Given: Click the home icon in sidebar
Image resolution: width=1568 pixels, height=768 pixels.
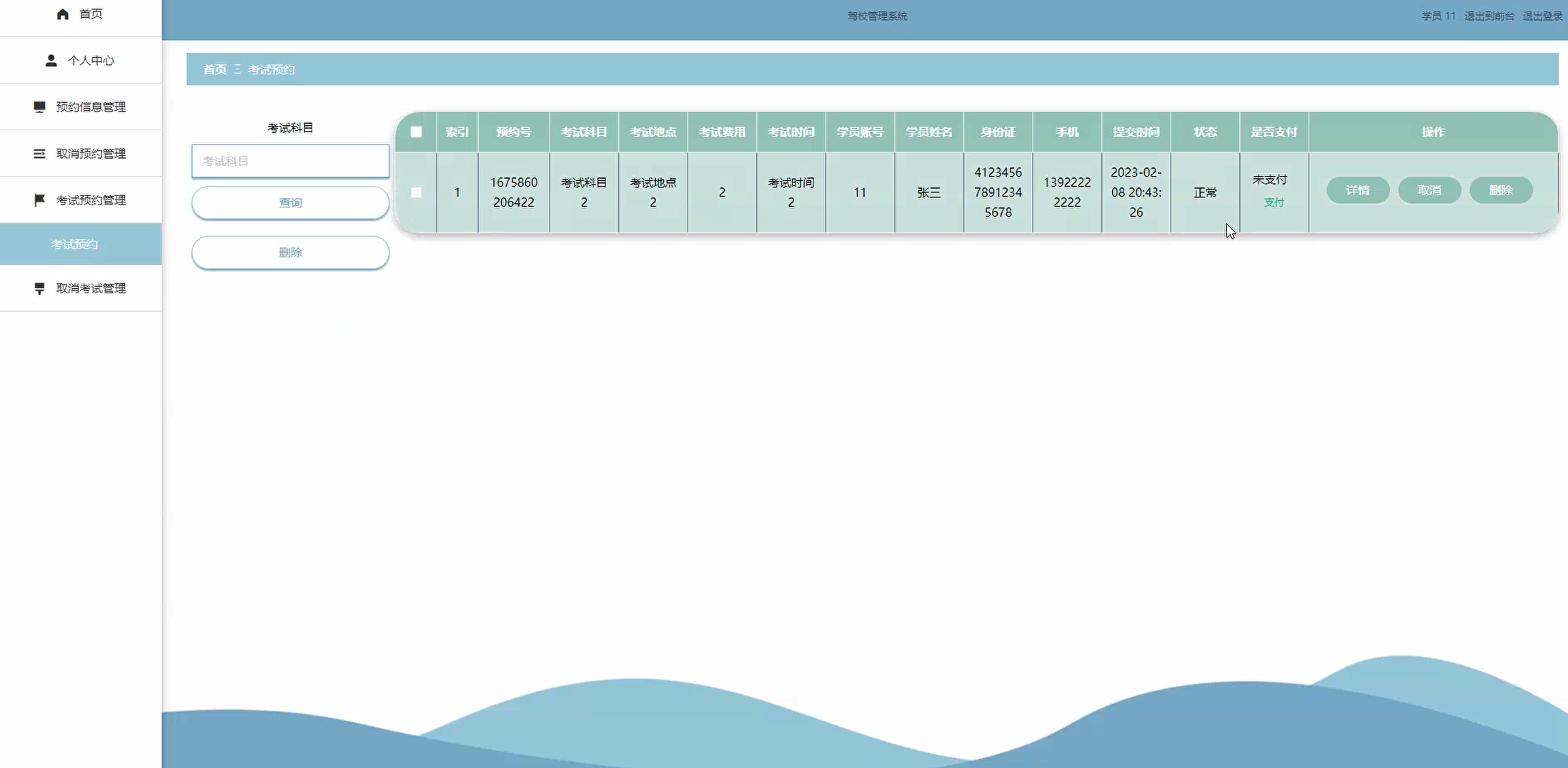Looking at the screenshot, I should (x=62, y=14).
